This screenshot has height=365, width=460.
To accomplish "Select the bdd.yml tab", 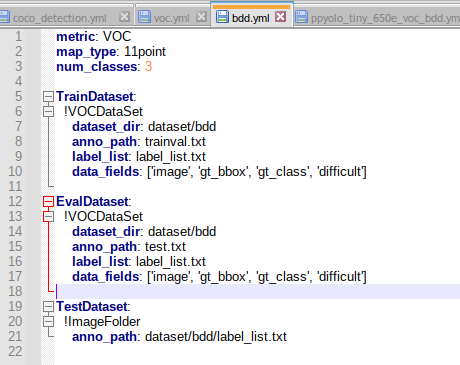I will (252, 17).
